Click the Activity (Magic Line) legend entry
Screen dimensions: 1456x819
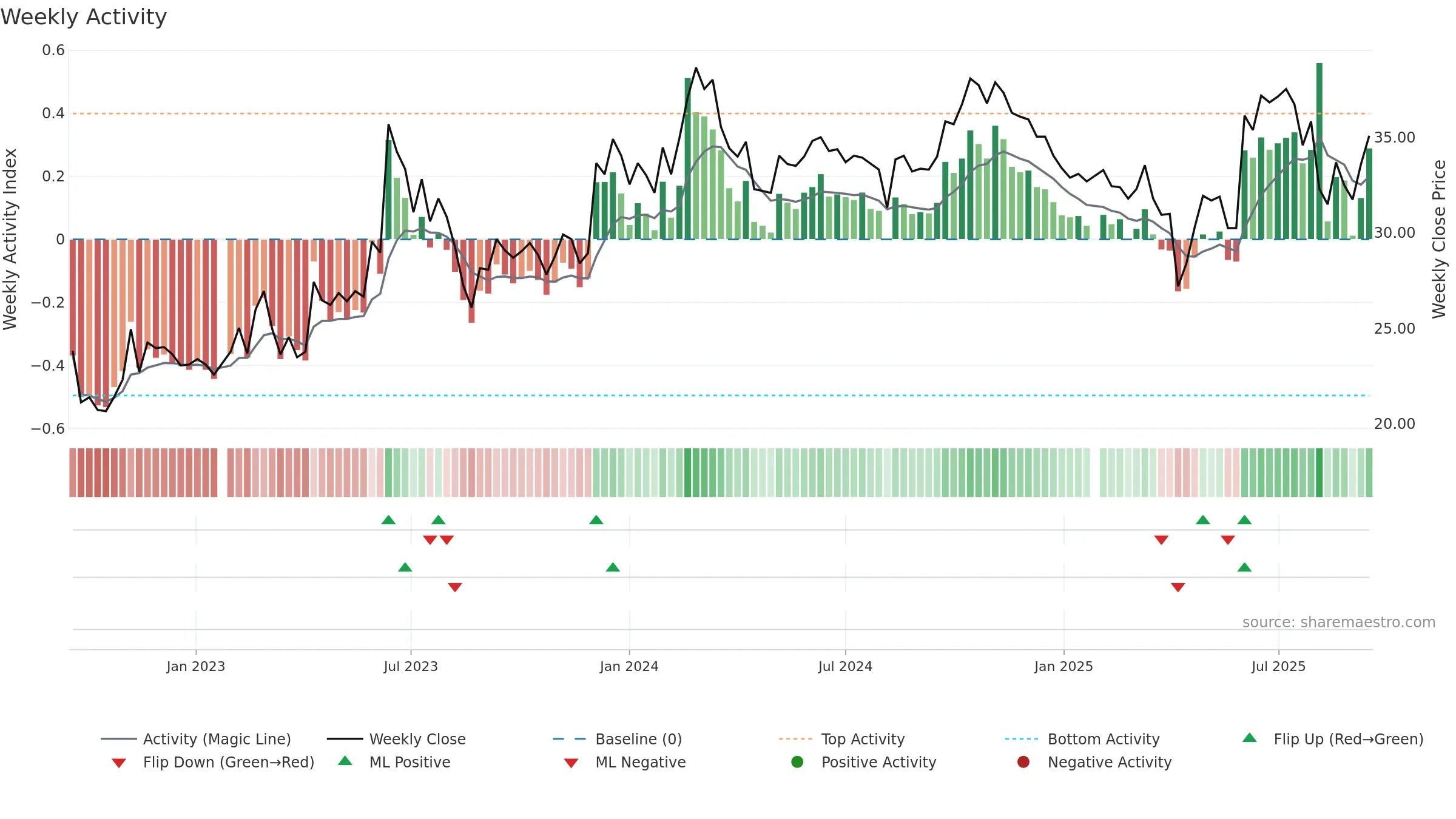196,739
